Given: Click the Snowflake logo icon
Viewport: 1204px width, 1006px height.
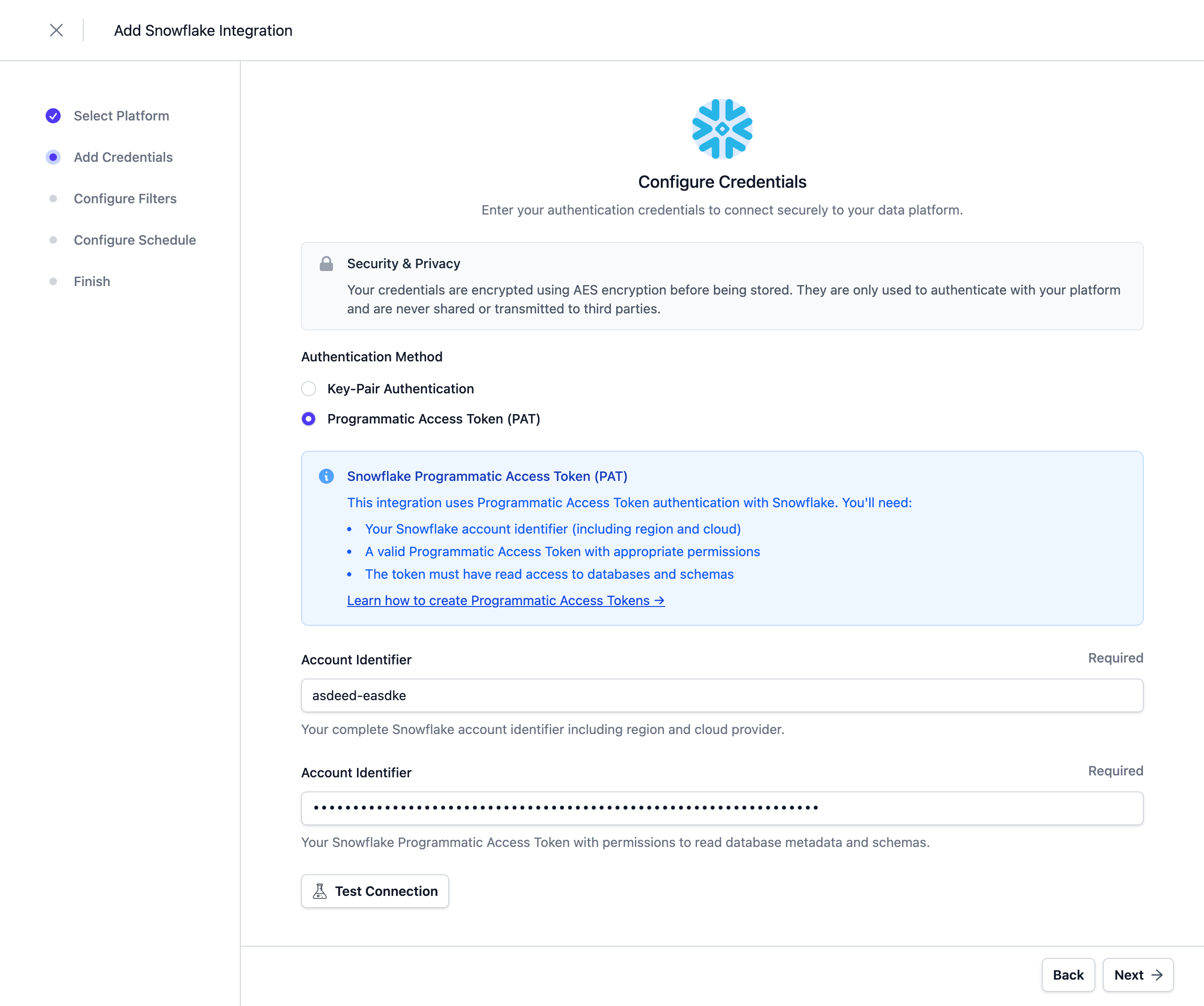Looking at the screenshot, I should [x=722, y=129].
